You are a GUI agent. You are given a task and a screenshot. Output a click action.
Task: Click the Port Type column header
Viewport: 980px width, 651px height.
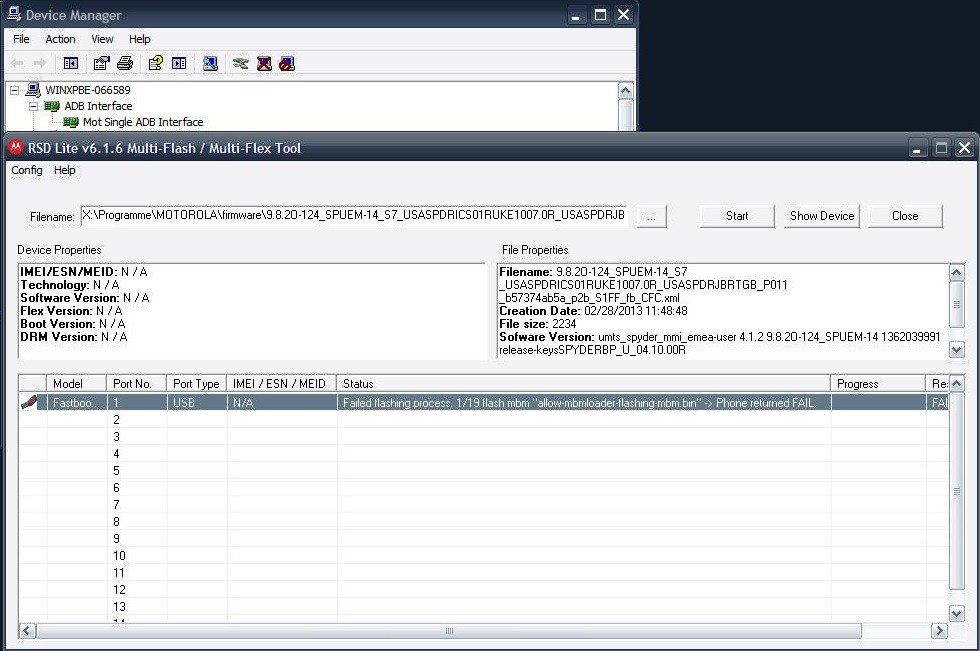click(x=197, y=384)
